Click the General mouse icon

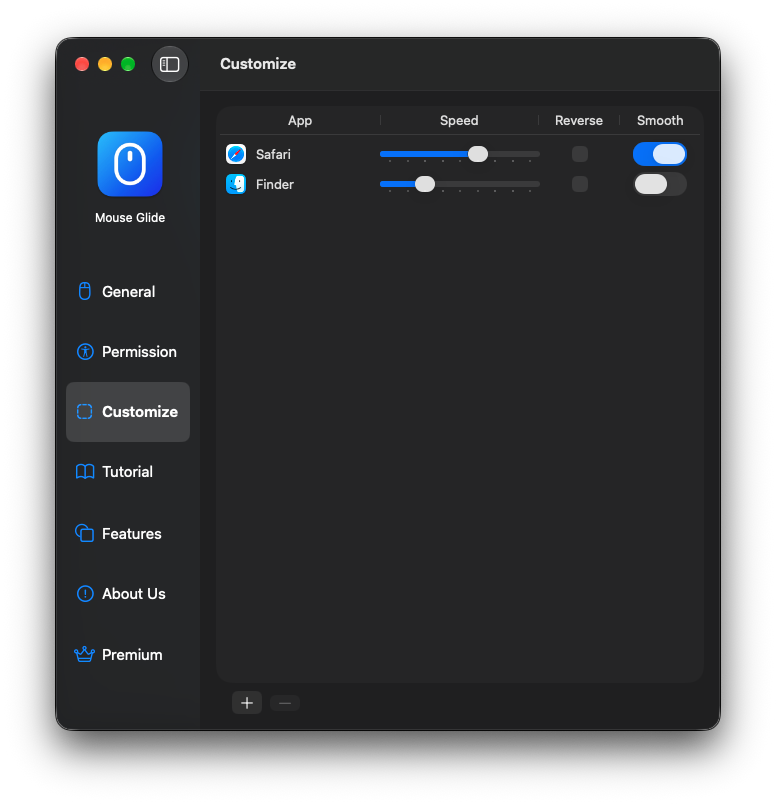[85, 291]
